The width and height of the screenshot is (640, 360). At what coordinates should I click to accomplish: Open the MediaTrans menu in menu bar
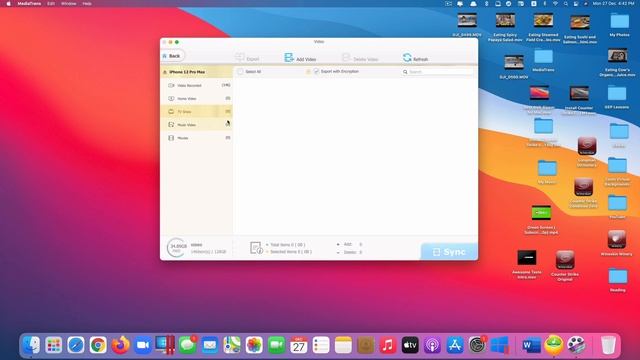pyautogui.click(x=29, y=3)
